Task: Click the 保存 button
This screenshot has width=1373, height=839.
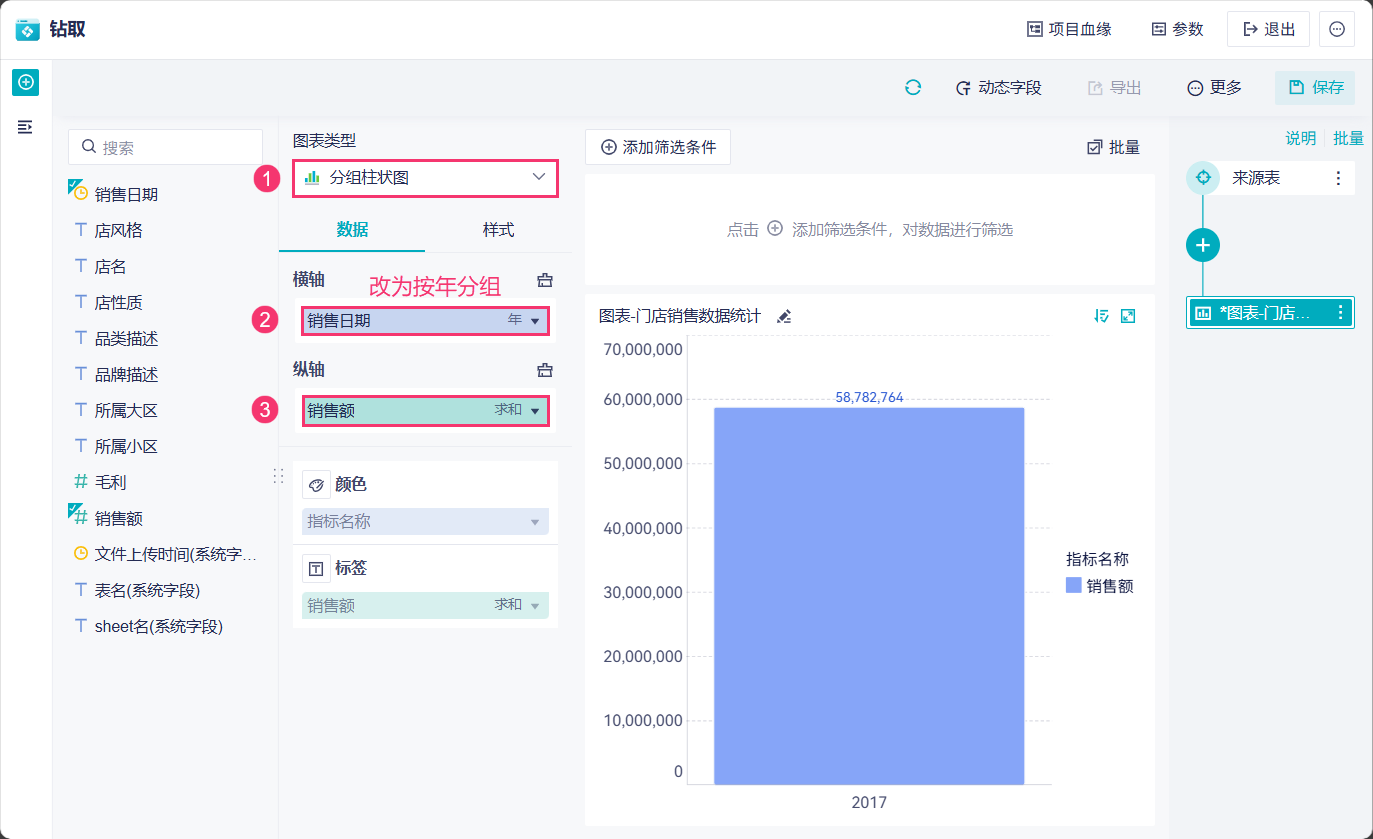Action: [1315, 88]
